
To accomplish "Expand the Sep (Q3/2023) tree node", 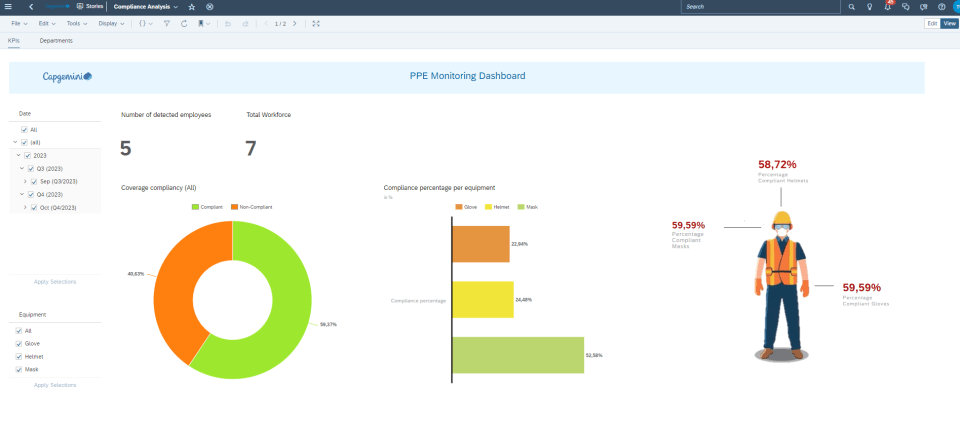I will [x=25, y=182].
